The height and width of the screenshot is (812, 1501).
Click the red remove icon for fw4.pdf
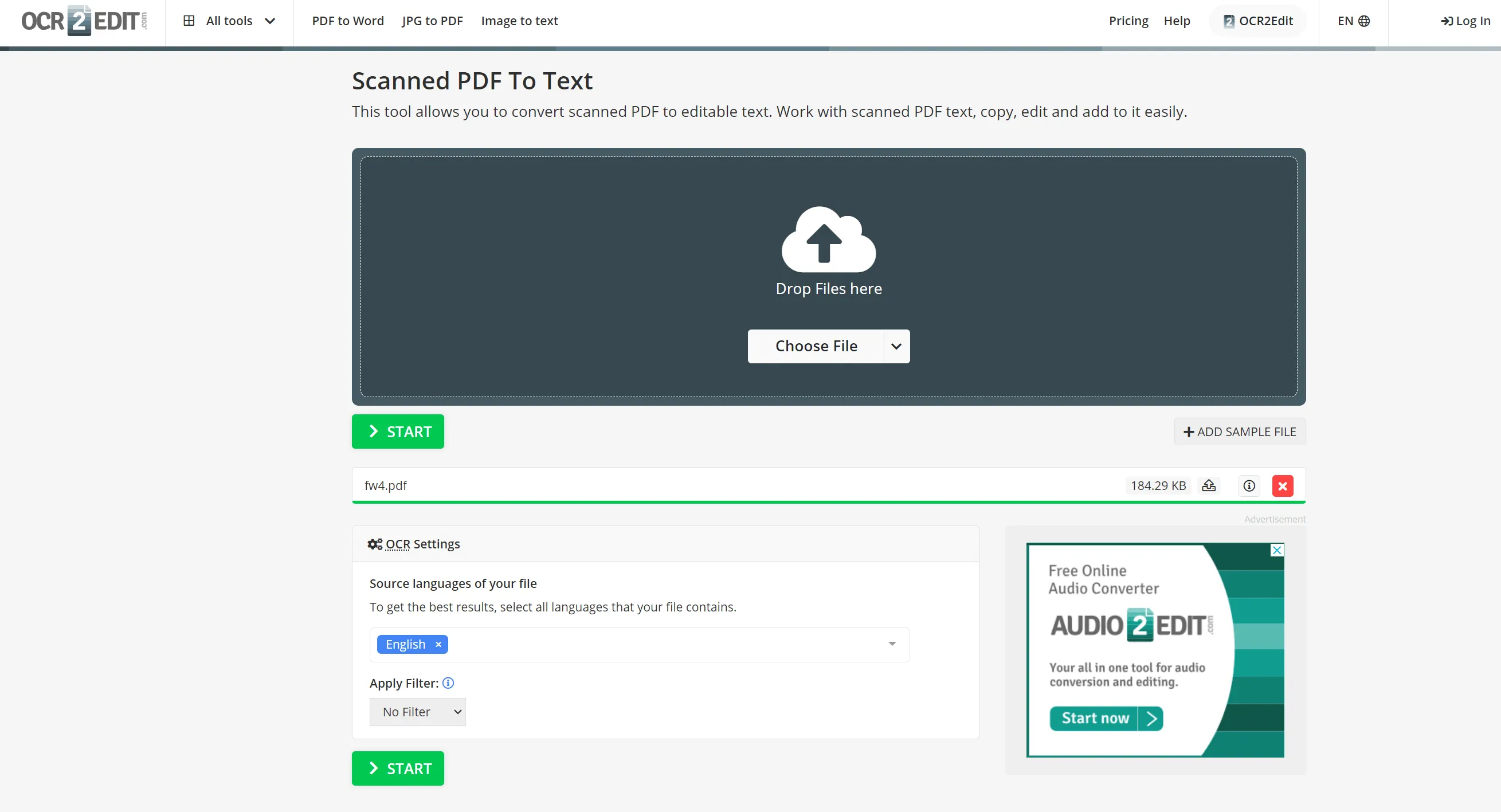[x=1283, y=485]
